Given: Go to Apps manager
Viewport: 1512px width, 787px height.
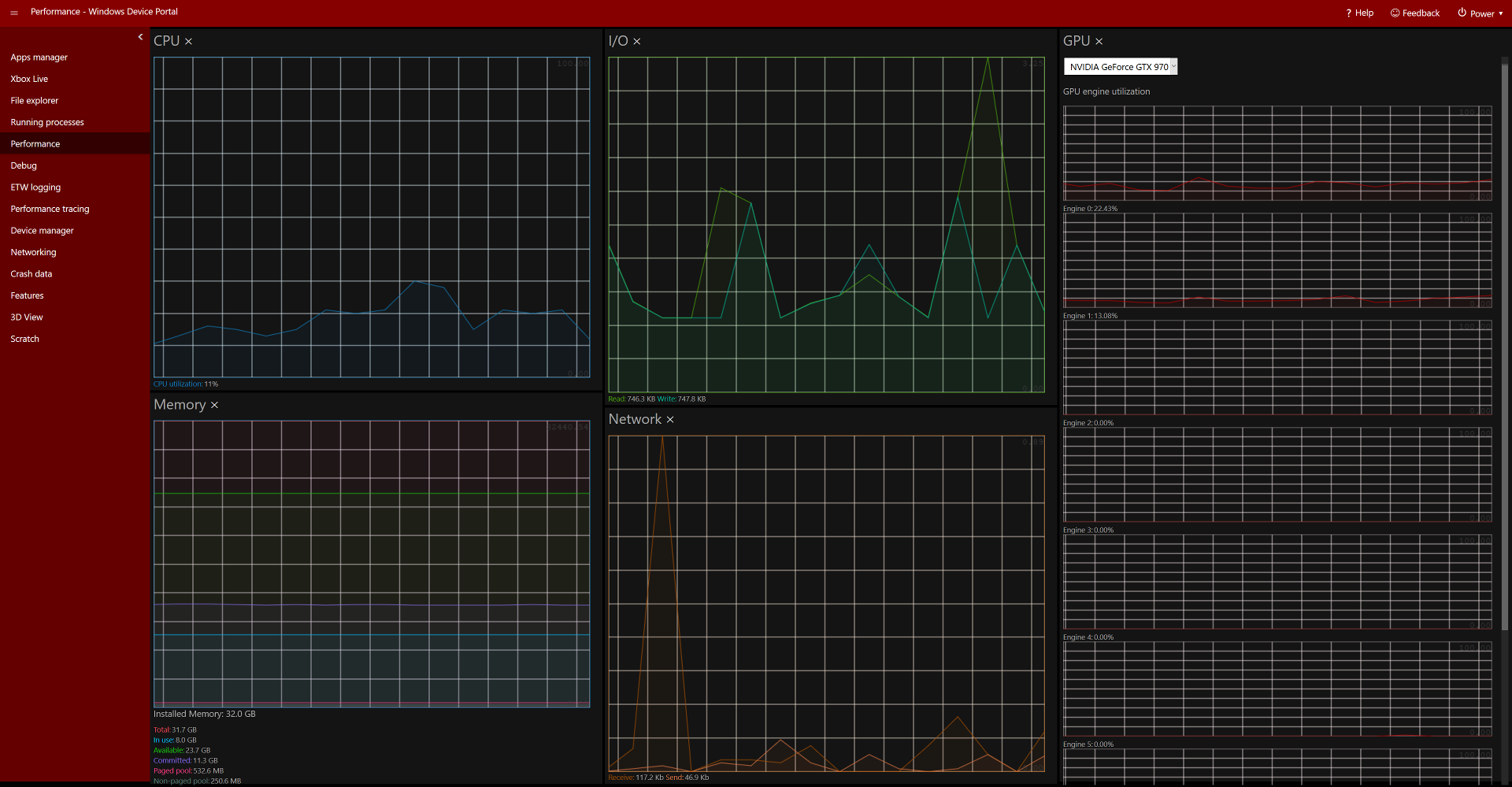Looking at the screenshot, I should tap(75, 58).
